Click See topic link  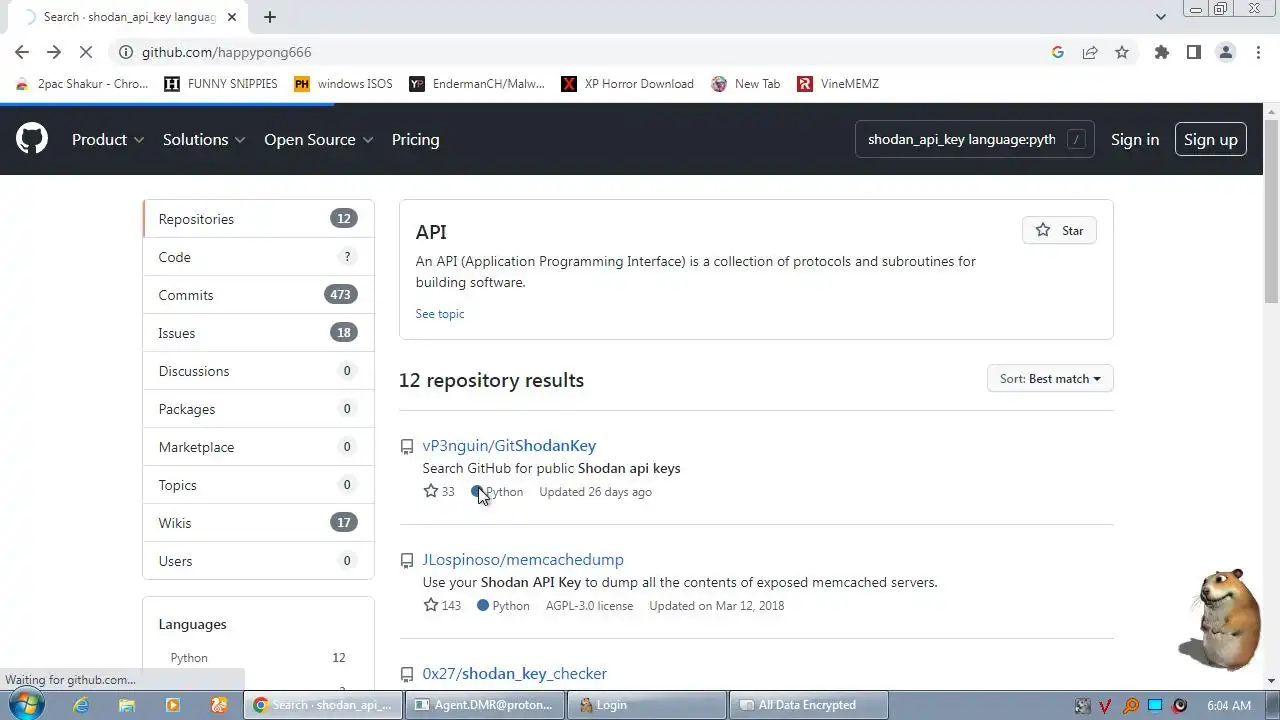point(440,313)
